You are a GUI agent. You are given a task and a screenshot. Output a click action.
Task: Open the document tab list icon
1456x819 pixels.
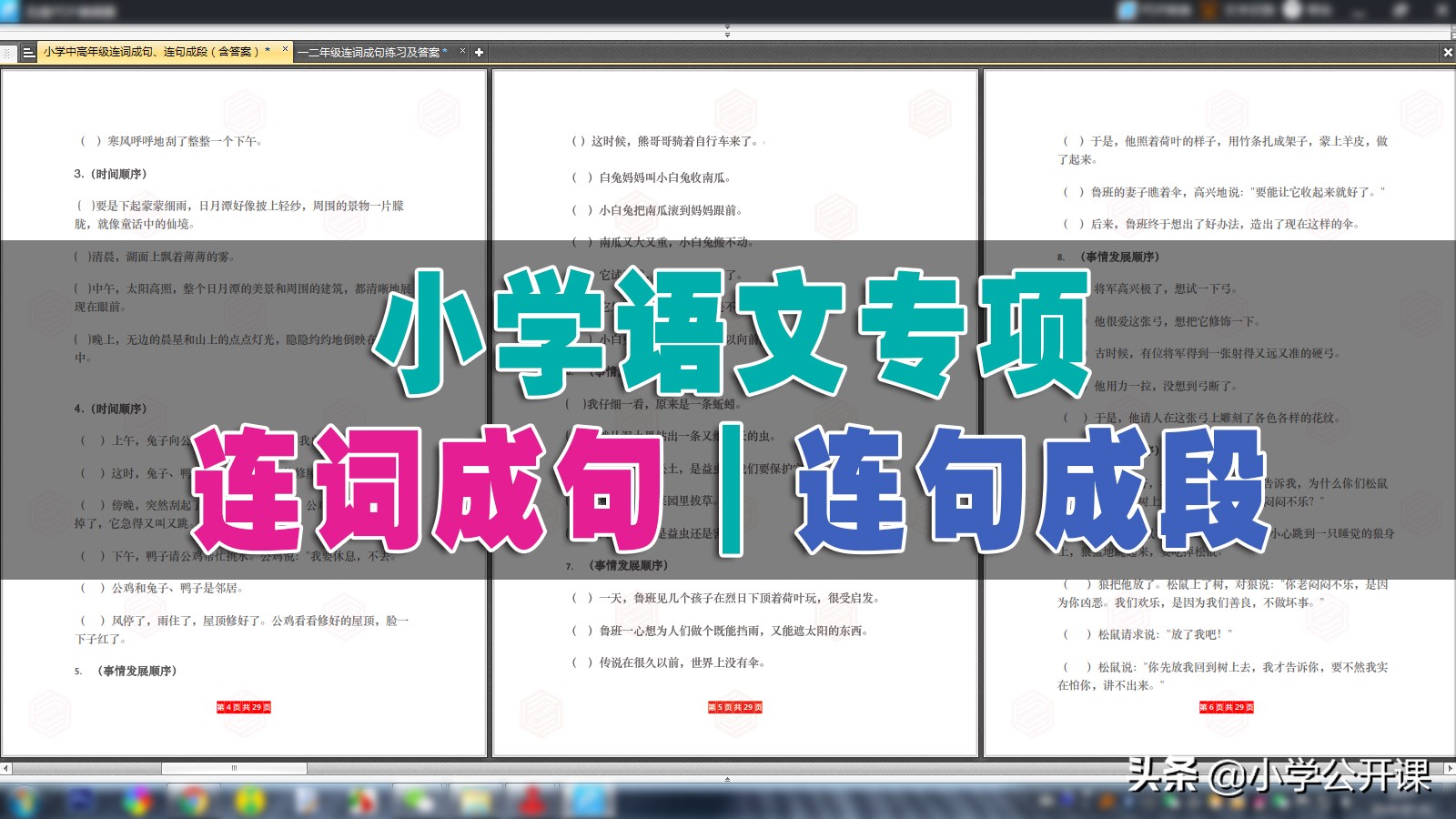[28, 53]
